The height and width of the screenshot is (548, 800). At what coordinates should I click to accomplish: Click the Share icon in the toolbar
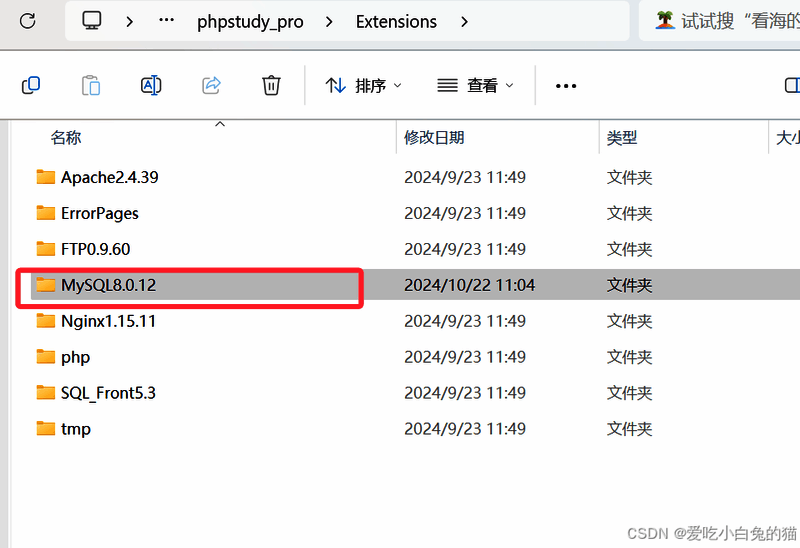point(211,85)
